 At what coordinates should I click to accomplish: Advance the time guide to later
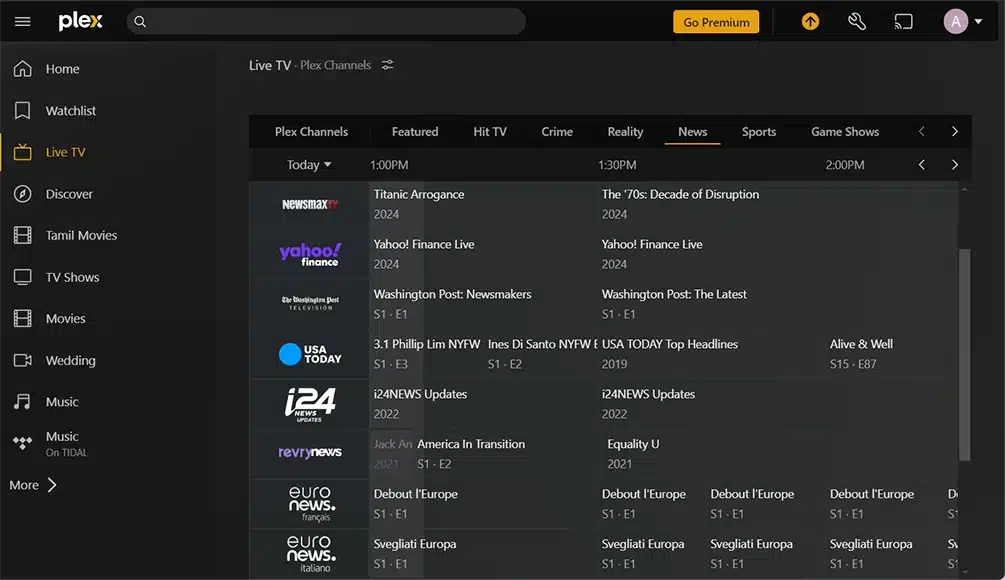click(x=954, y=165)
